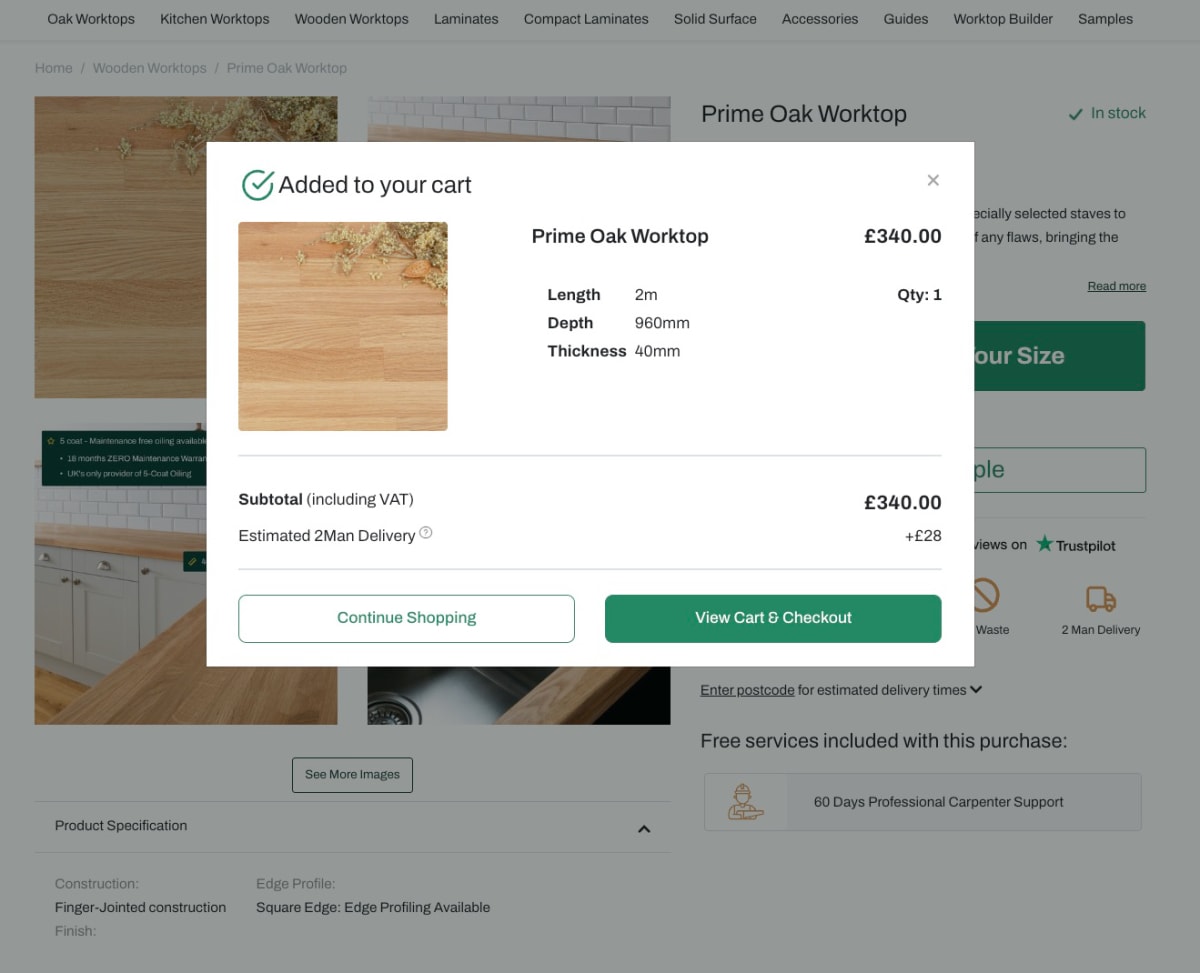Click the green checkmark added icon
The height and width of the screenshot is (973, 1200).
tap(258, 185)
